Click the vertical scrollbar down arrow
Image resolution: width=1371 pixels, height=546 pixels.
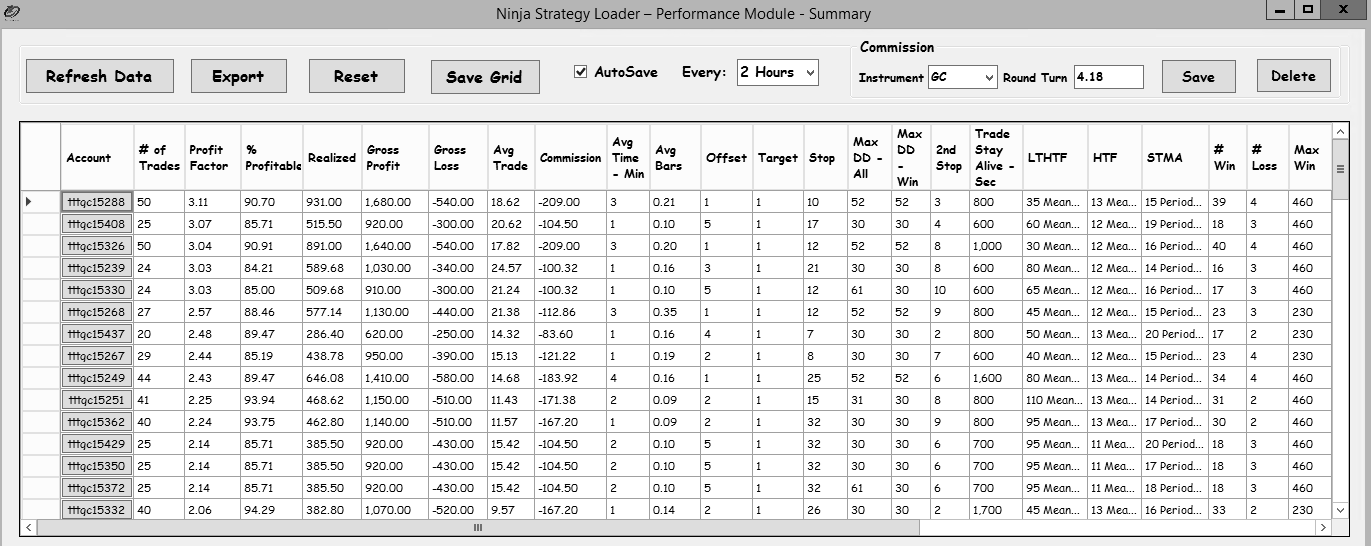1340,509
